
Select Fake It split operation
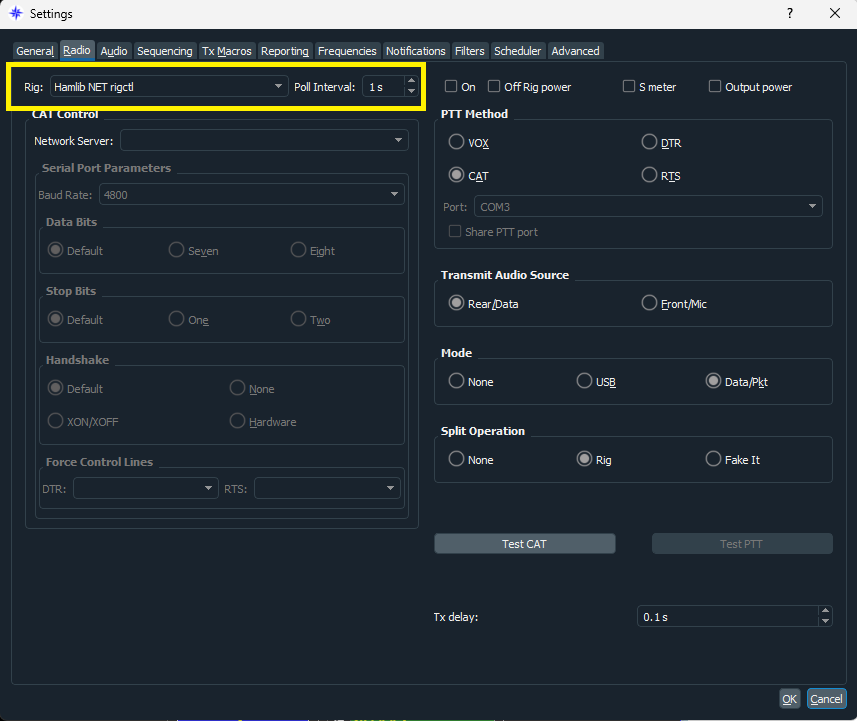[x=713, y=460]
